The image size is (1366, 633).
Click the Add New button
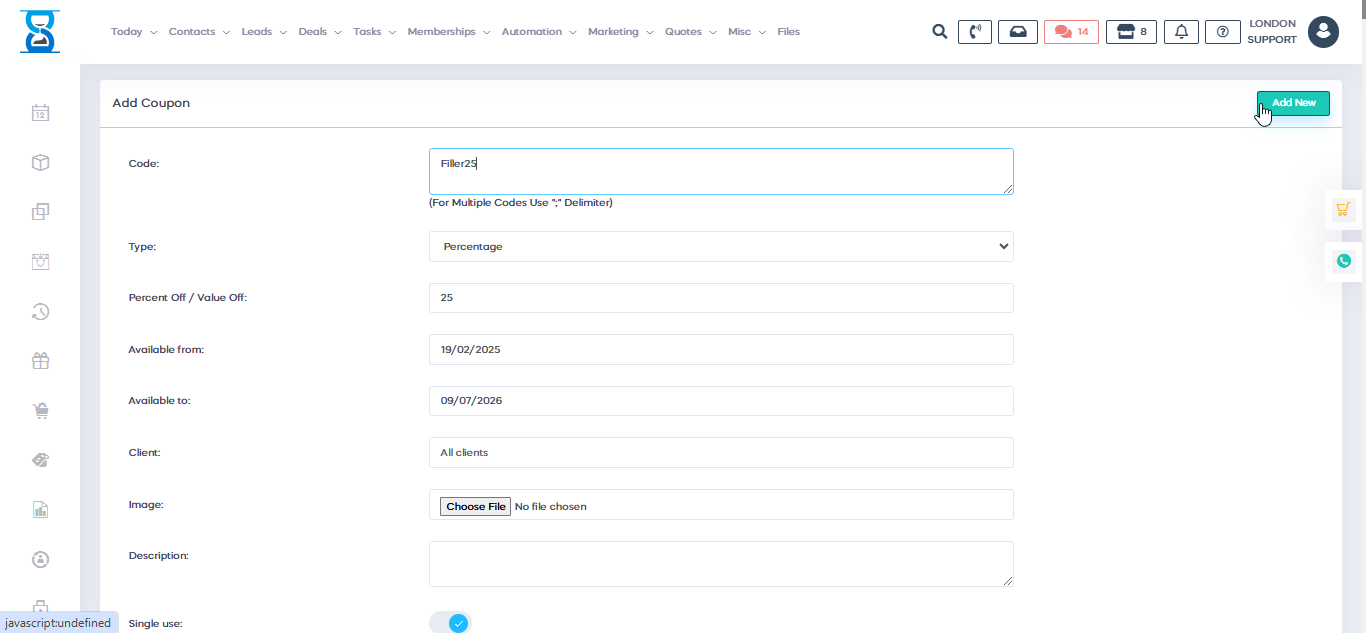click(1293, 103)
